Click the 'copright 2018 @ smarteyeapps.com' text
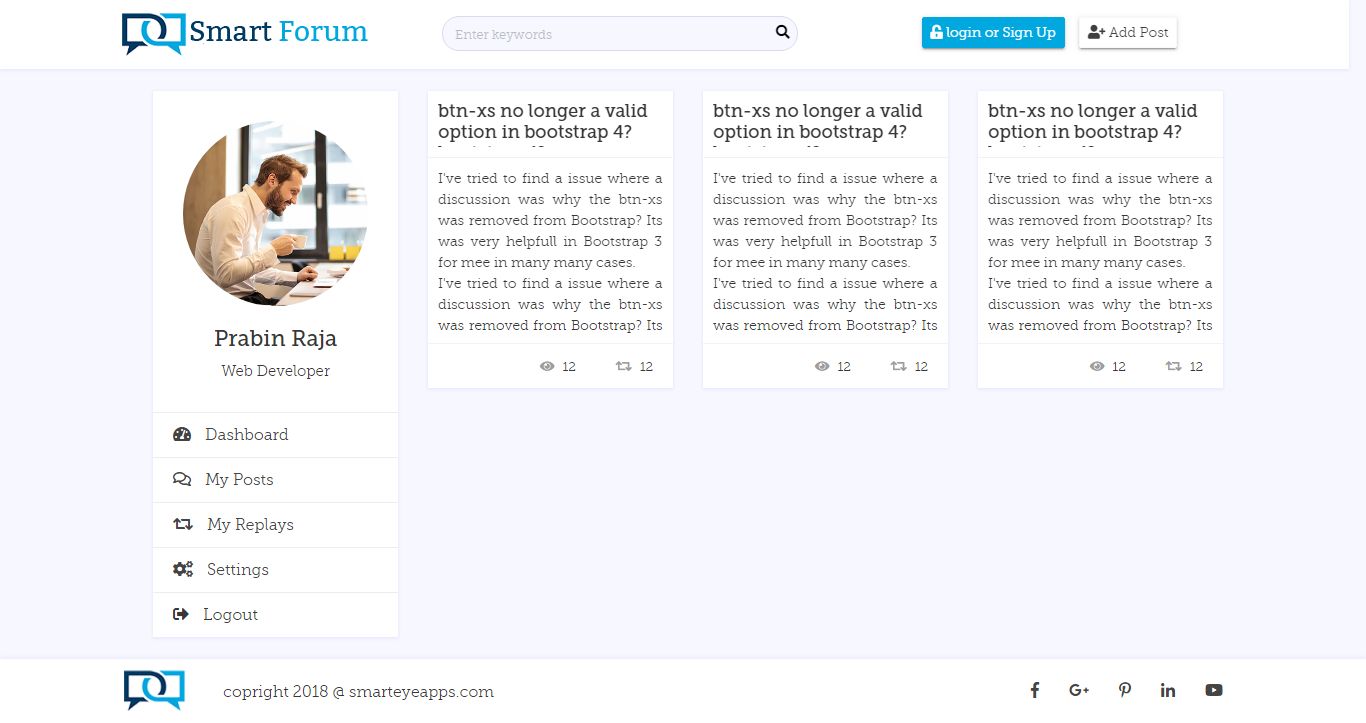 (358, 691)
